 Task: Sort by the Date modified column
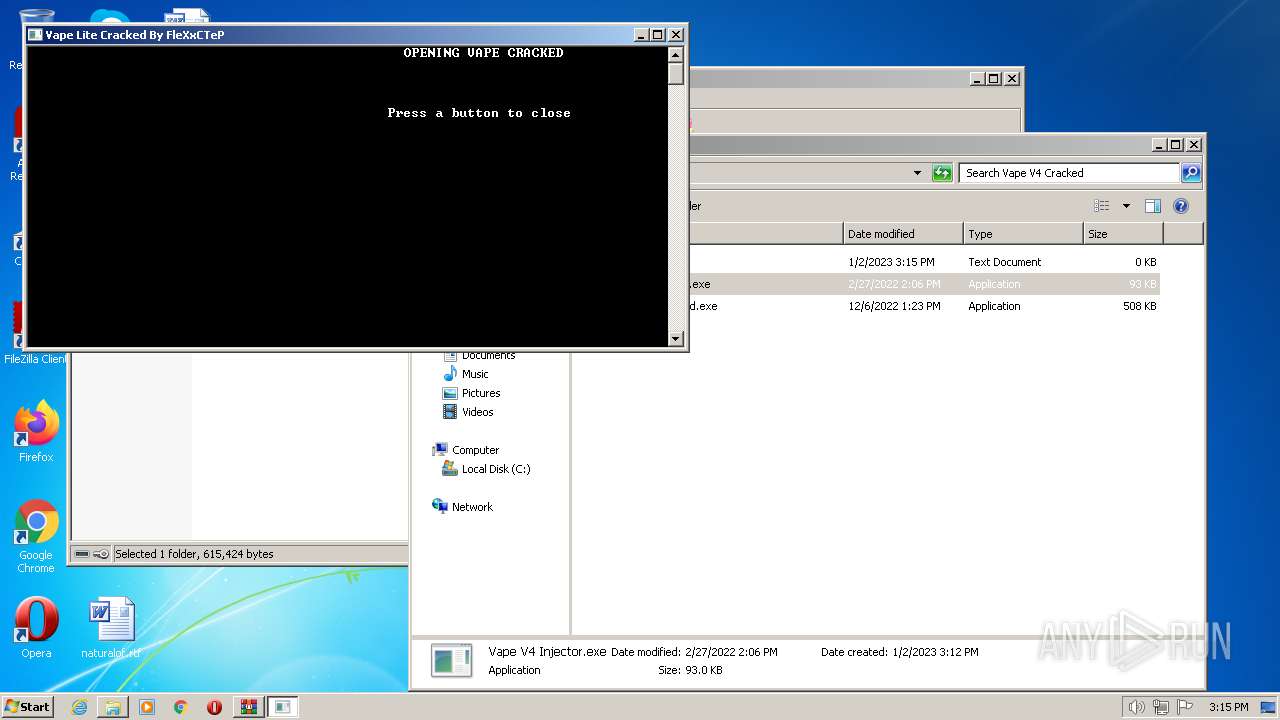point(903,234)
